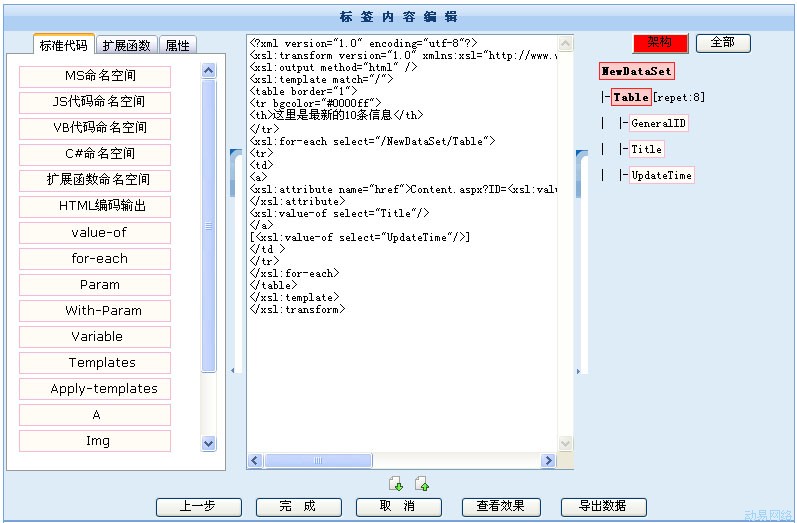This screenshot has height=523, width=797.
Task: Select the Title field node
Action: [x=647, y=149]
